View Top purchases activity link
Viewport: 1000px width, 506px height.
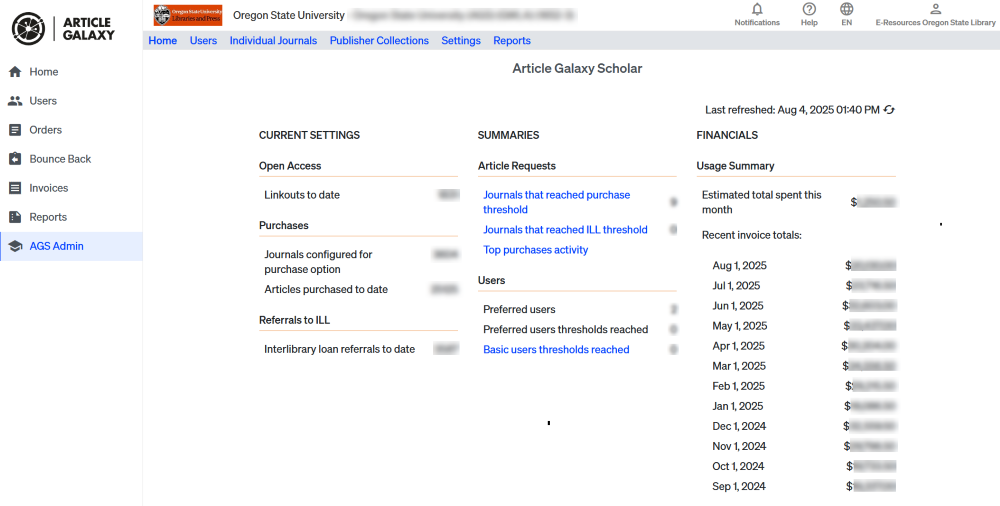[x=535, y=250]
